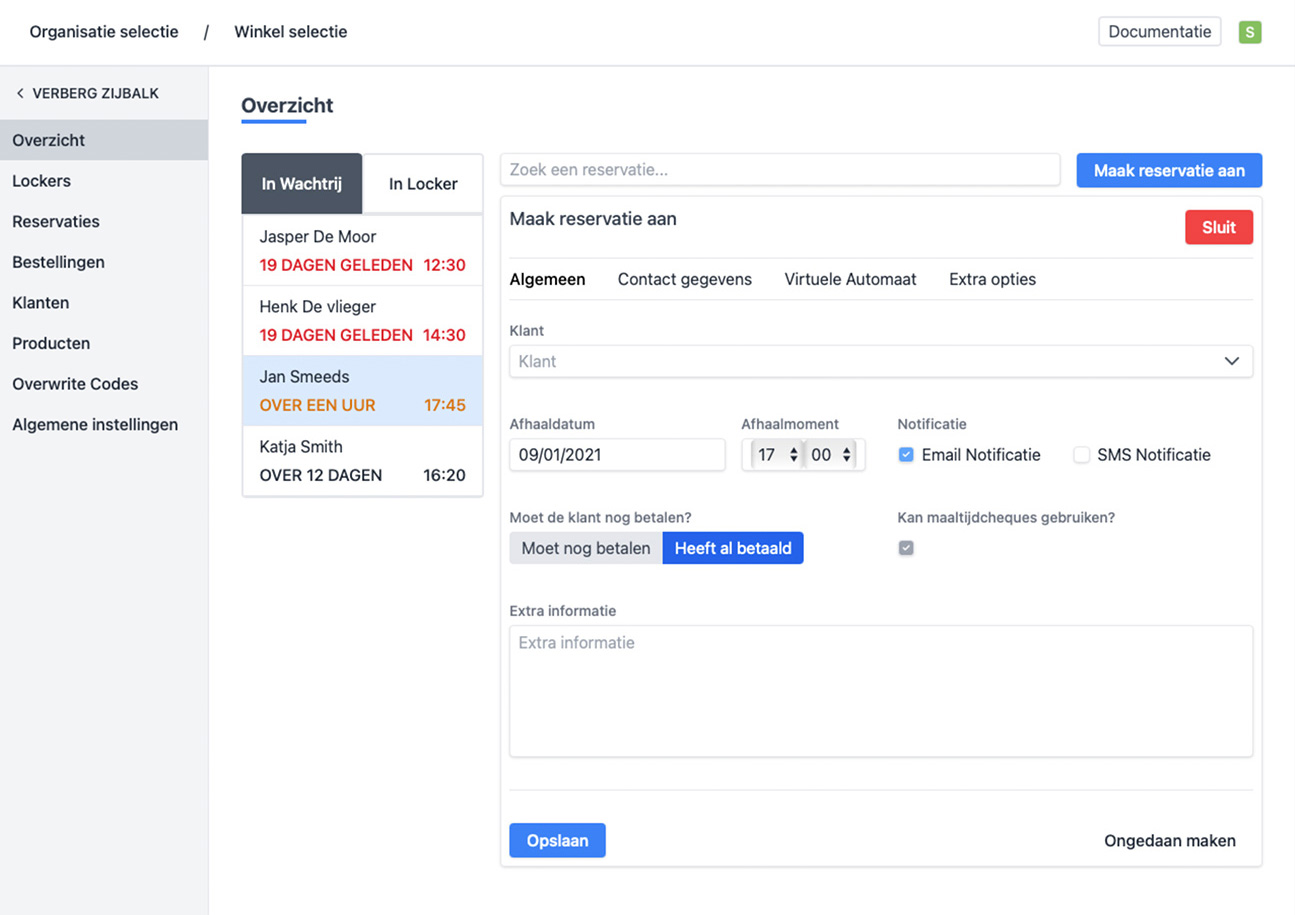The height and width of the screenshot is (915, 1295).
Task: Close the form with Sluit button
Action: 1218,227
